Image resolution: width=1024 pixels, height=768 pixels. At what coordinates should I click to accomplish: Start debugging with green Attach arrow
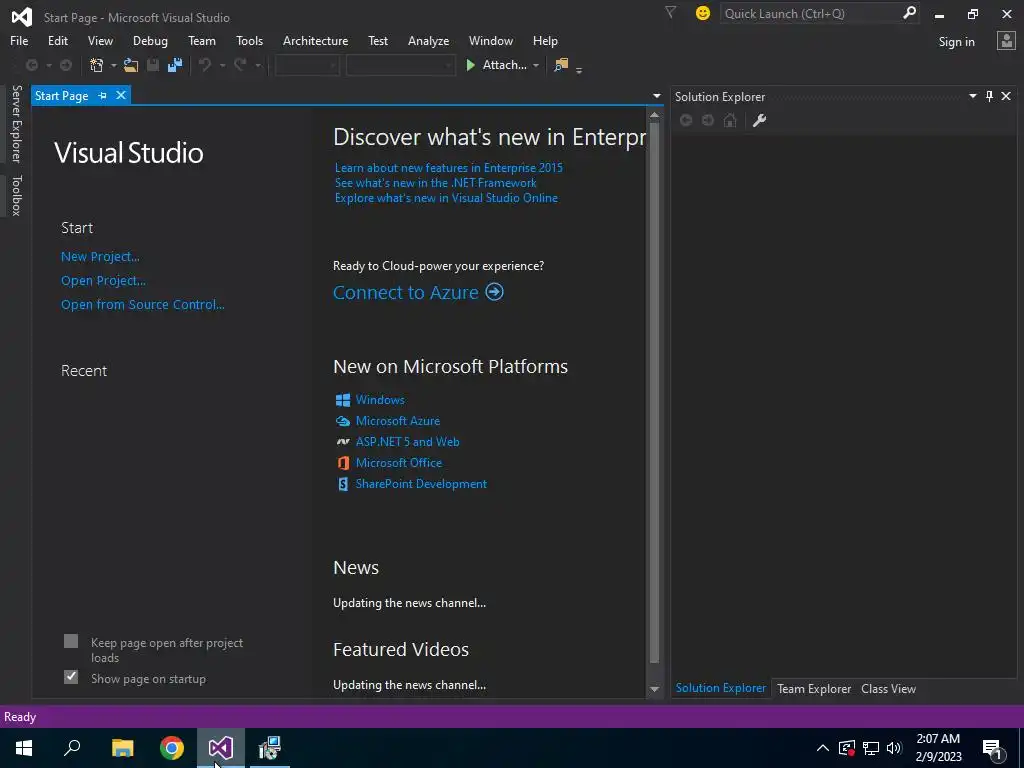[x=470, y=65]
